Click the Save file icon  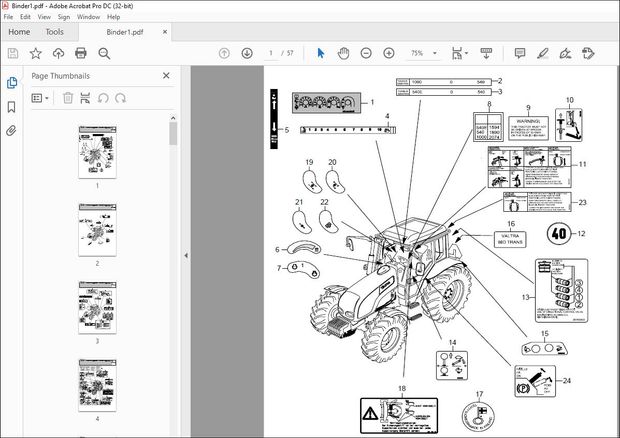[x=13, y=53]
